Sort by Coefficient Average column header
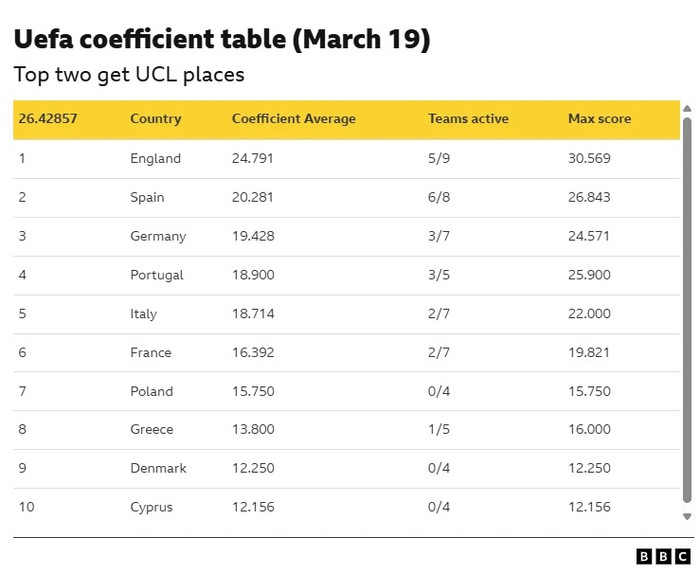Screen dimensions: 700x573 pyautogui.click(x=293, y=119)
